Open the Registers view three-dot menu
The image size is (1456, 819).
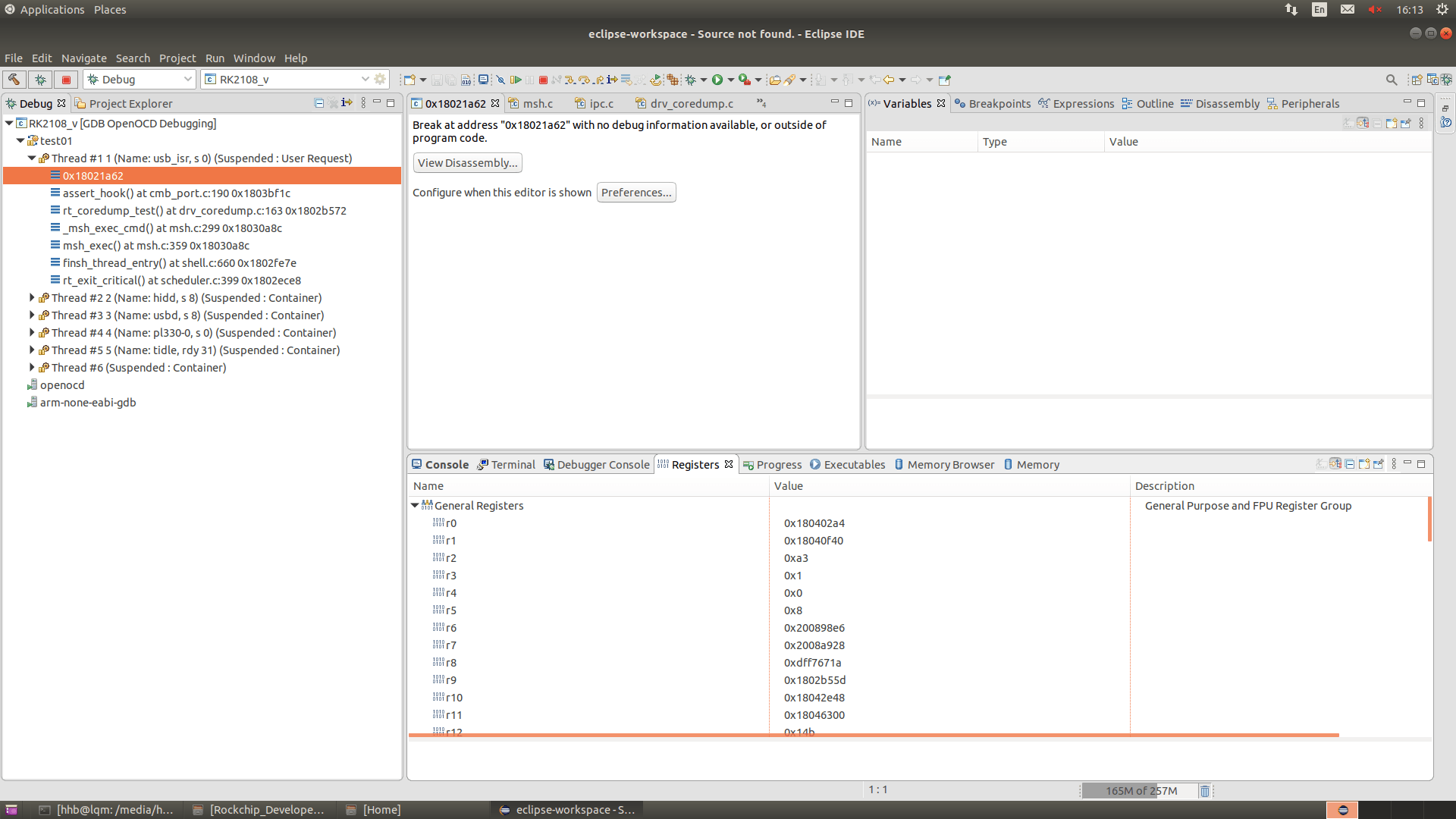(x=1394, y=464)
